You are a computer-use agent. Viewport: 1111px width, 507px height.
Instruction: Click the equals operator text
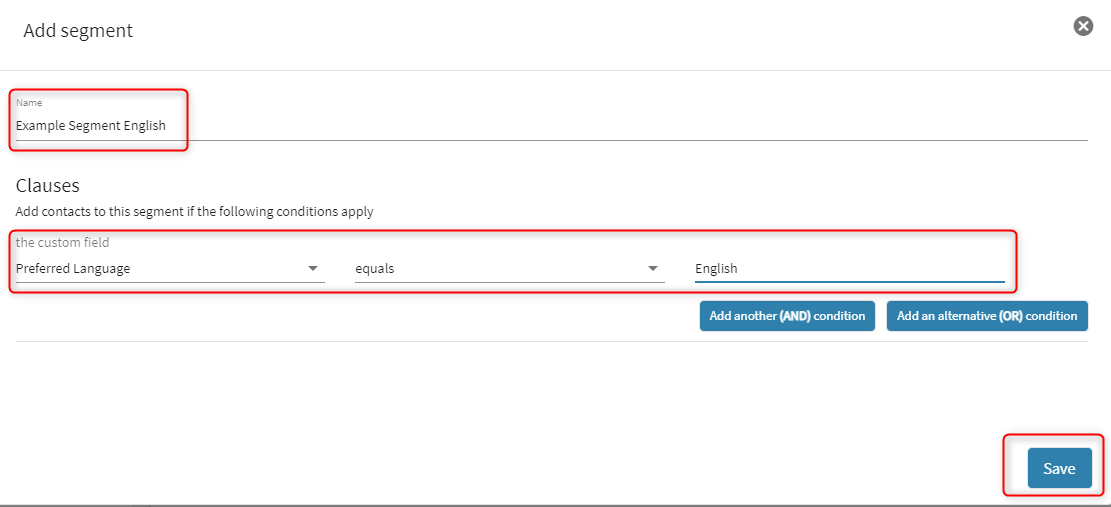point(376,268)
